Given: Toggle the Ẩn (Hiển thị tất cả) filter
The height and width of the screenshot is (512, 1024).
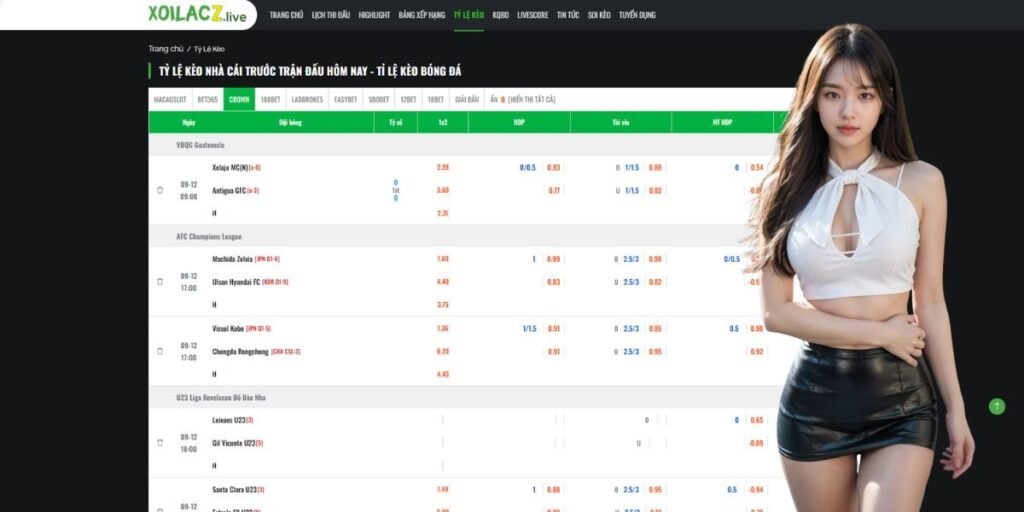Looking at the screenshot, I should coord(521,100).
